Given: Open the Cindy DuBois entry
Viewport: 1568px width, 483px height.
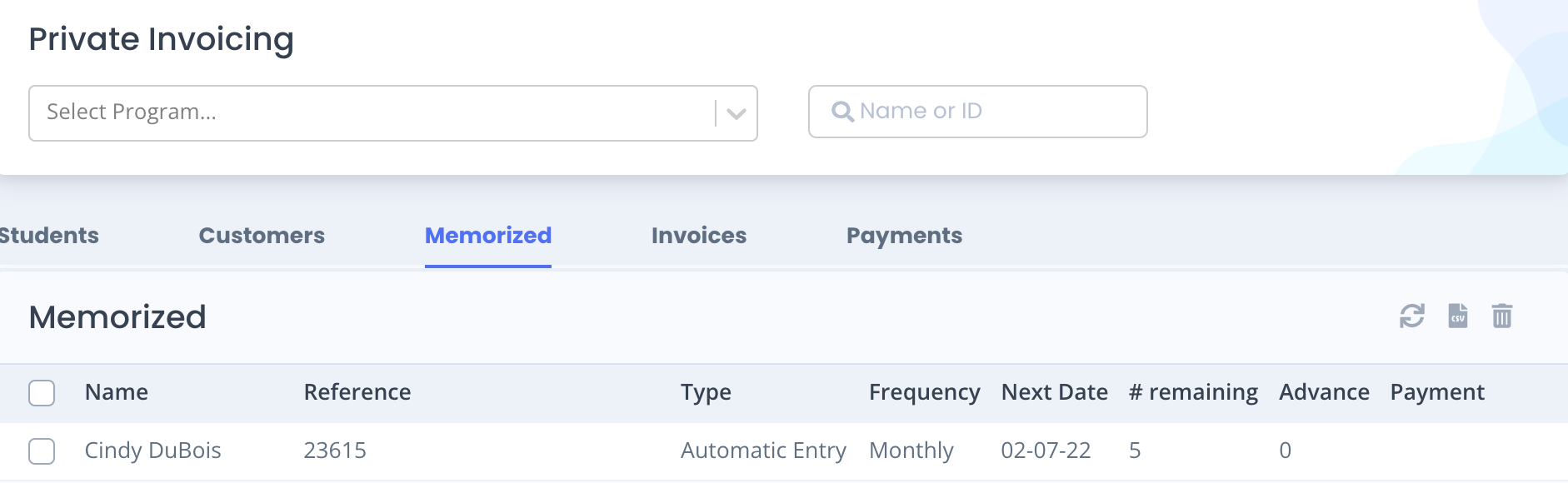Looking at the screenshot, I should click(x=153, y=451).
